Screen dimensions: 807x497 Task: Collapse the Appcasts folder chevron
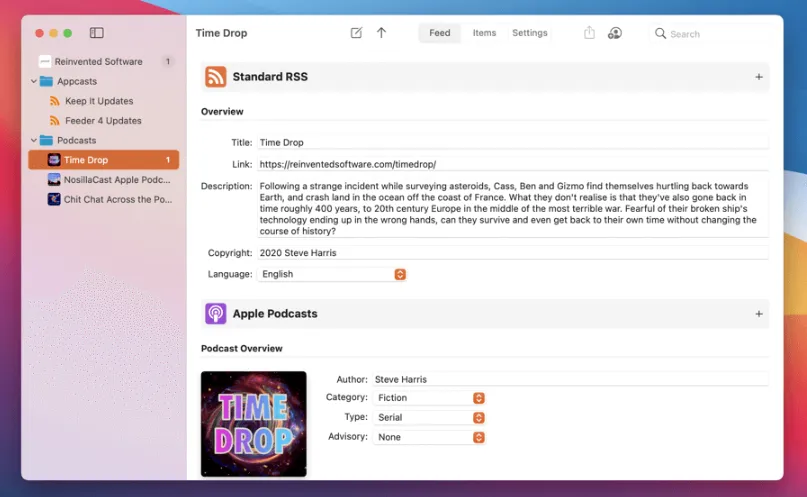(x=33, y=81)
